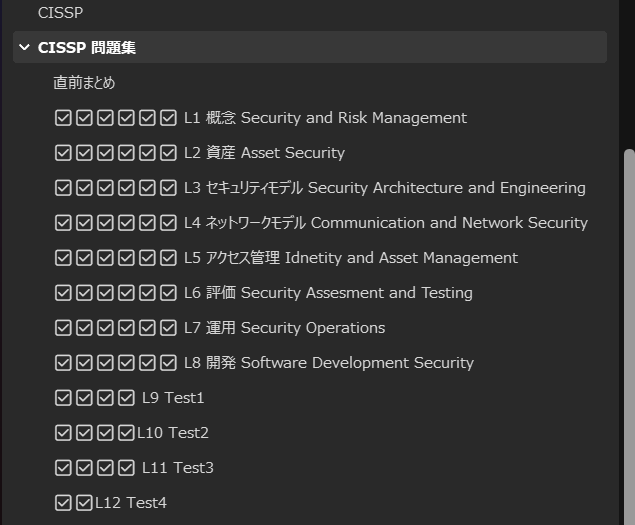
Task: Collapse the CISSP 問題集 section
Action: coord(24,47)
